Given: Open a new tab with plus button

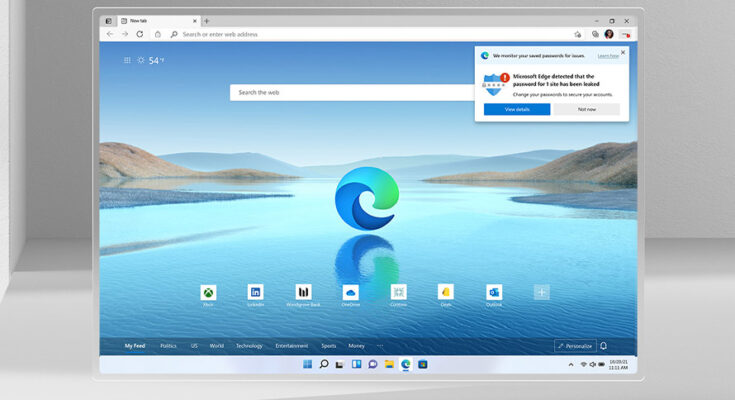Looking at the screenshot, I should (207, 21).
